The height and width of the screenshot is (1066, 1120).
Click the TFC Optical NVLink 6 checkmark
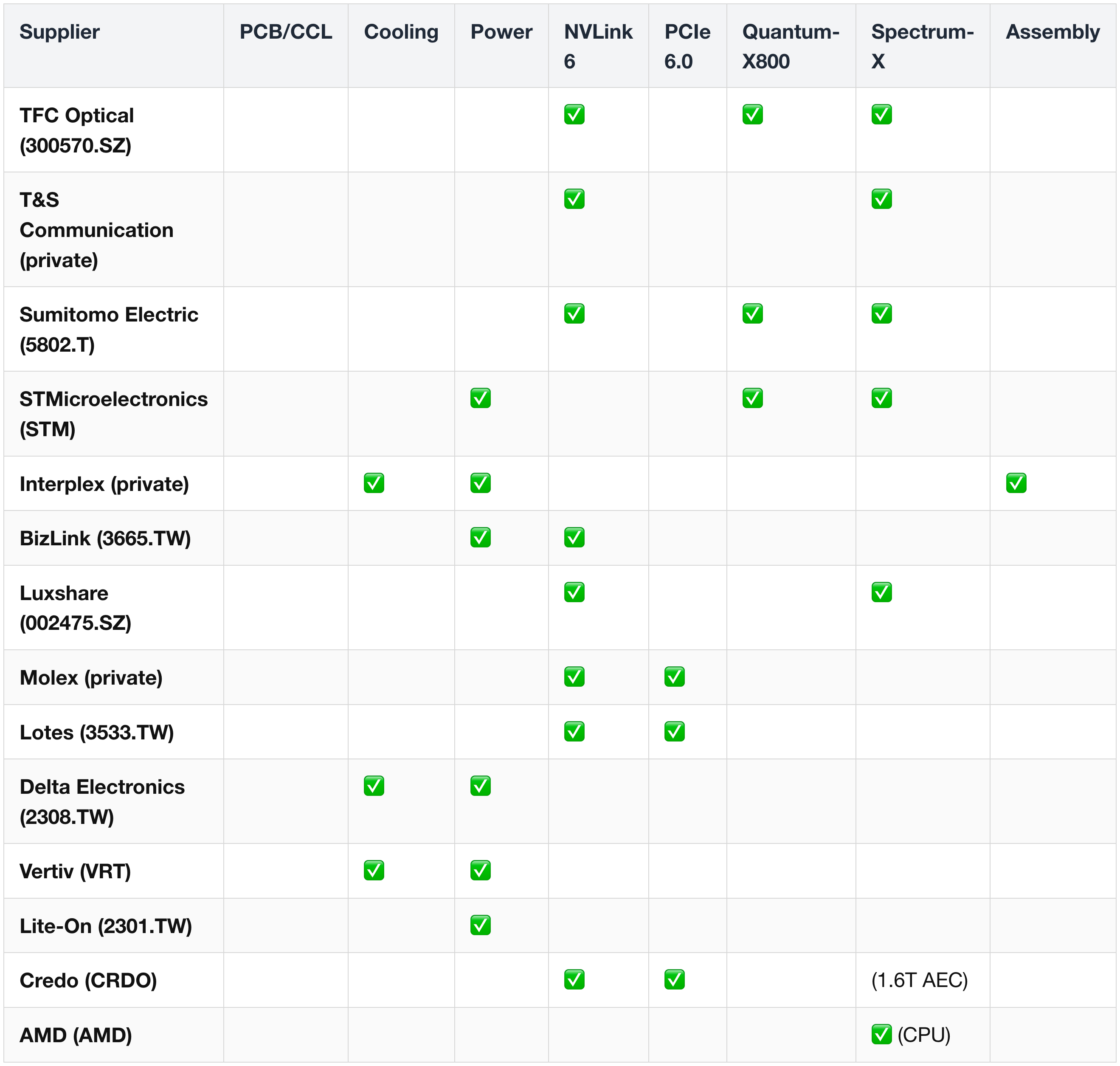point(574,114)
